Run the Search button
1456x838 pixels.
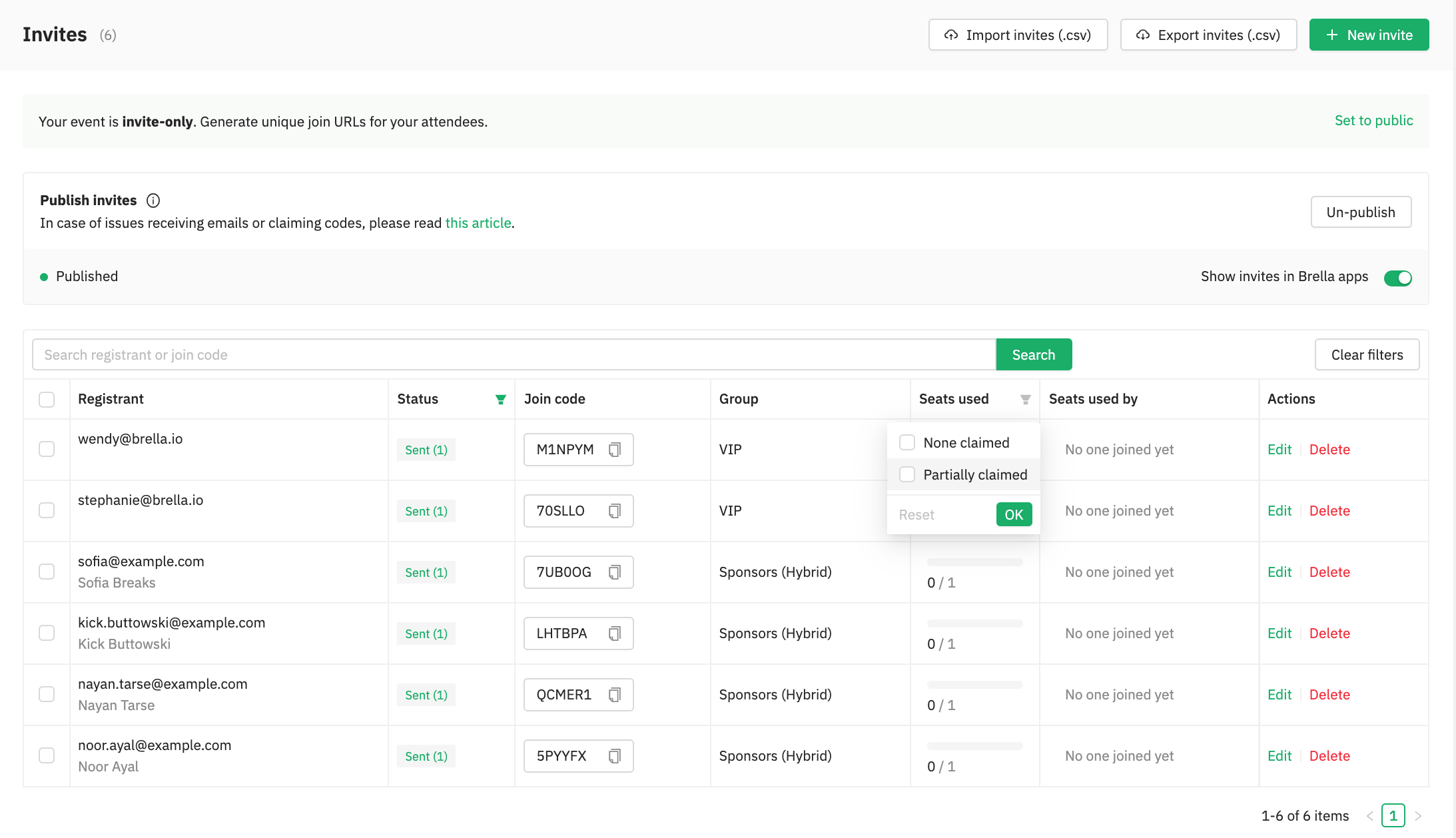[1034, 354]
